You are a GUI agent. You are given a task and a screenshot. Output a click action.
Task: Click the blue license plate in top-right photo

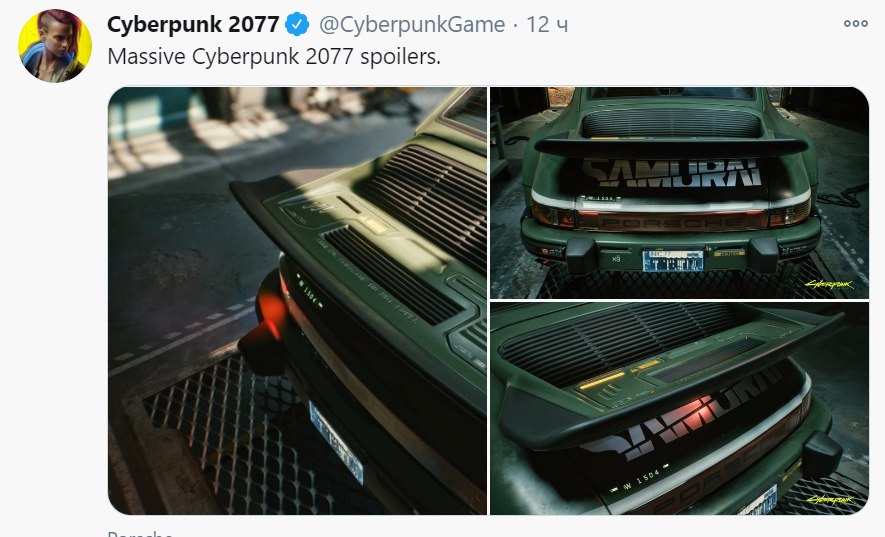click(673, 261)
